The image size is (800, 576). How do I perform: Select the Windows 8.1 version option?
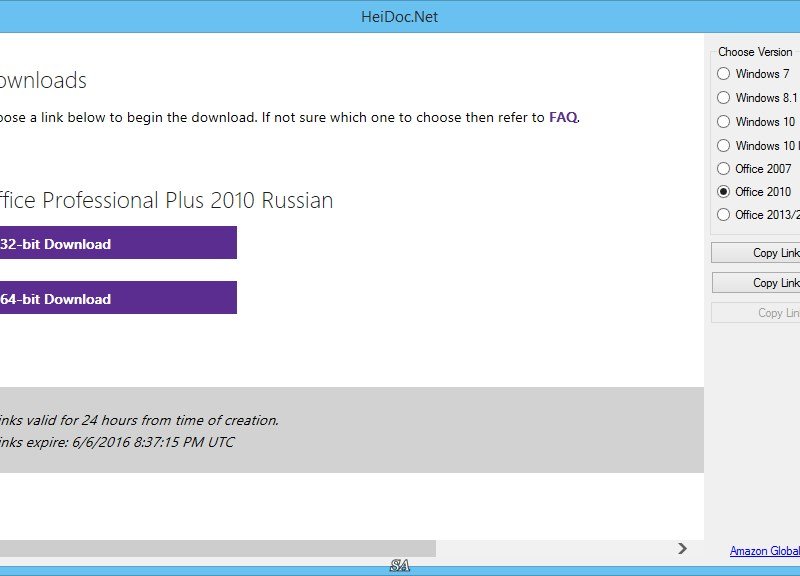(723, 97)
